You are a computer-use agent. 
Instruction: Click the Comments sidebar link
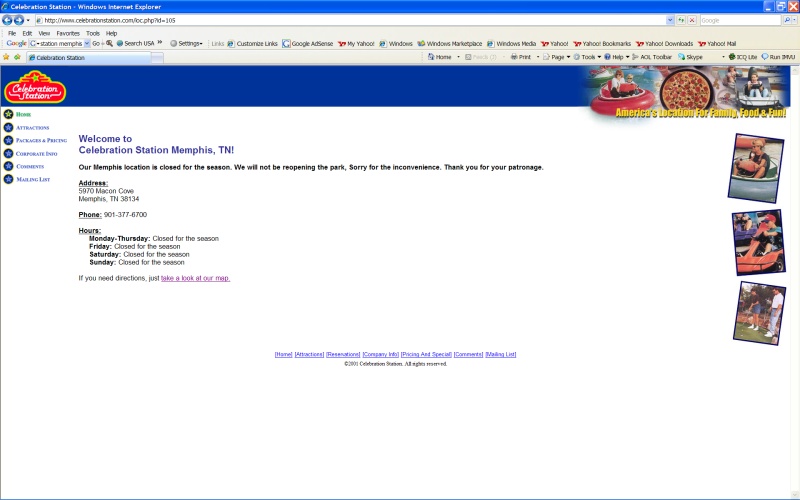click(x=23, y=166)
